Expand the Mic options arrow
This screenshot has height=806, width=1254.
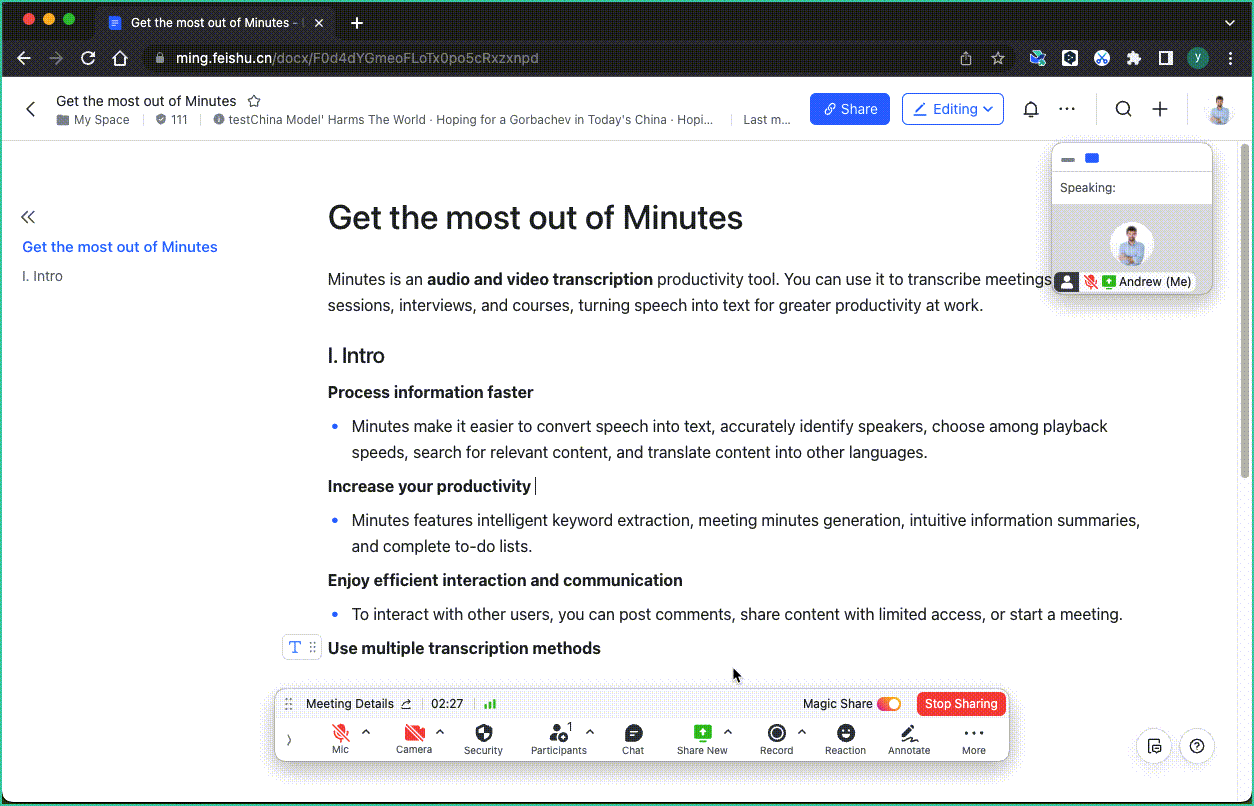pos(366,731)
